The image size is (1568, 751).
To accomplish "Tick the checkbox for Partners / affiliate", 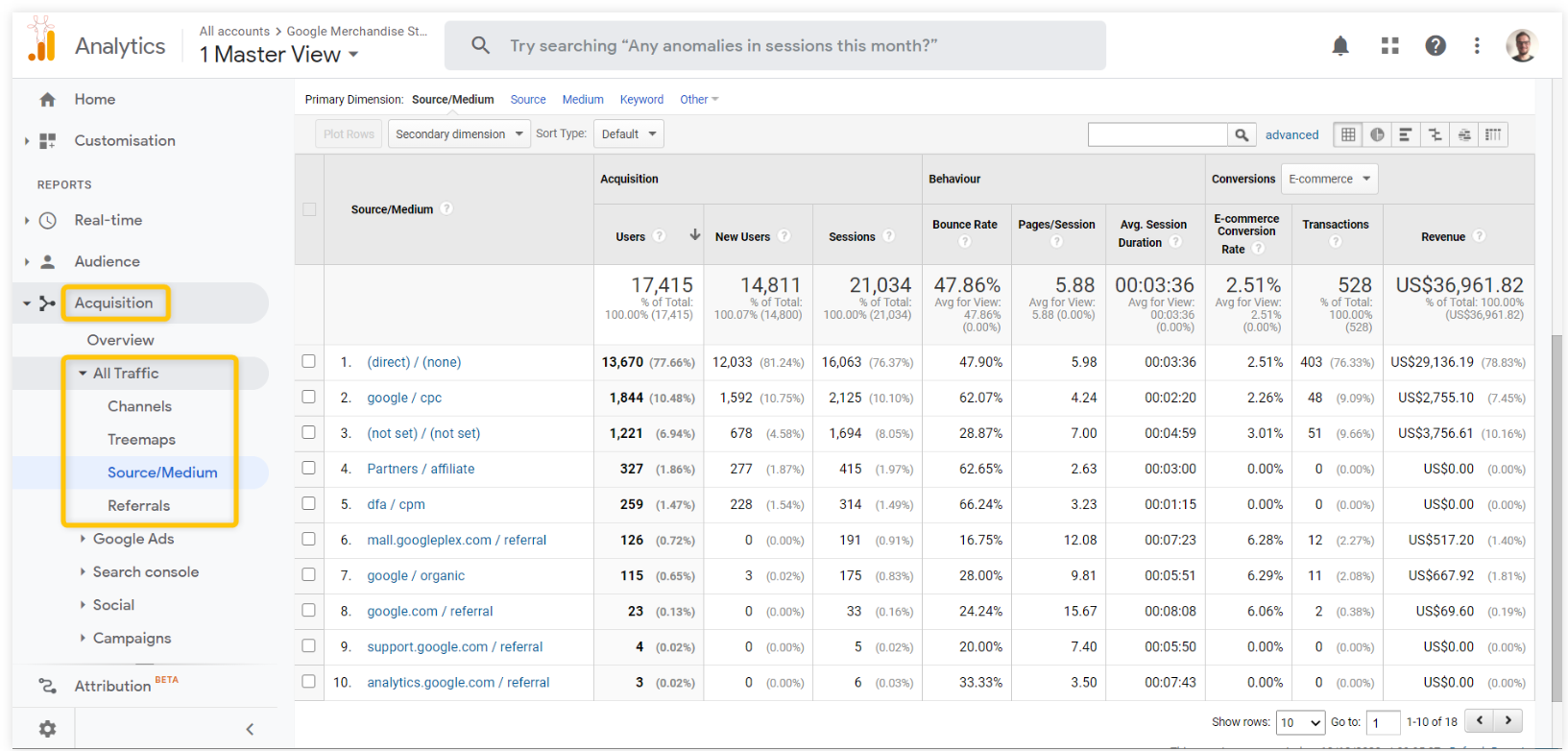I will [x=308, y=468].
